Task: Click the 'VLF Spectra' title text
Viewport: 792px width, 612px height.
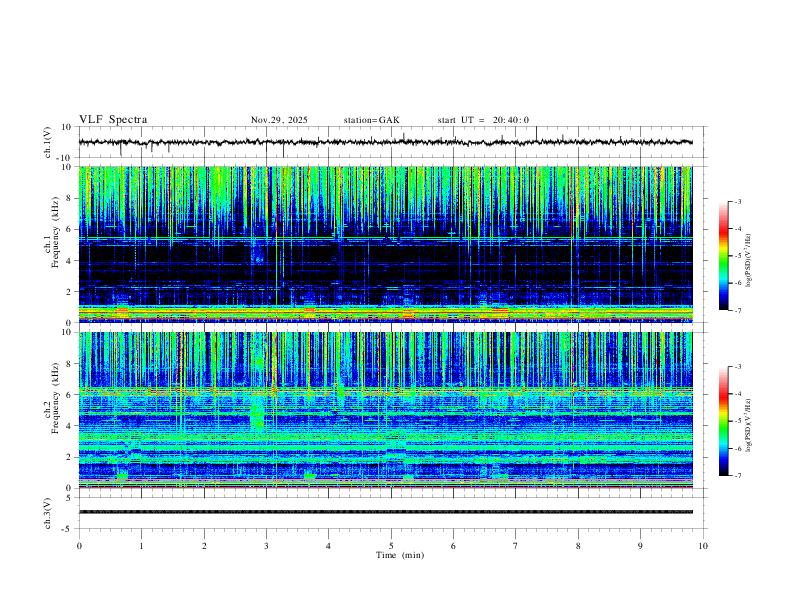Action: coord(113,120)
